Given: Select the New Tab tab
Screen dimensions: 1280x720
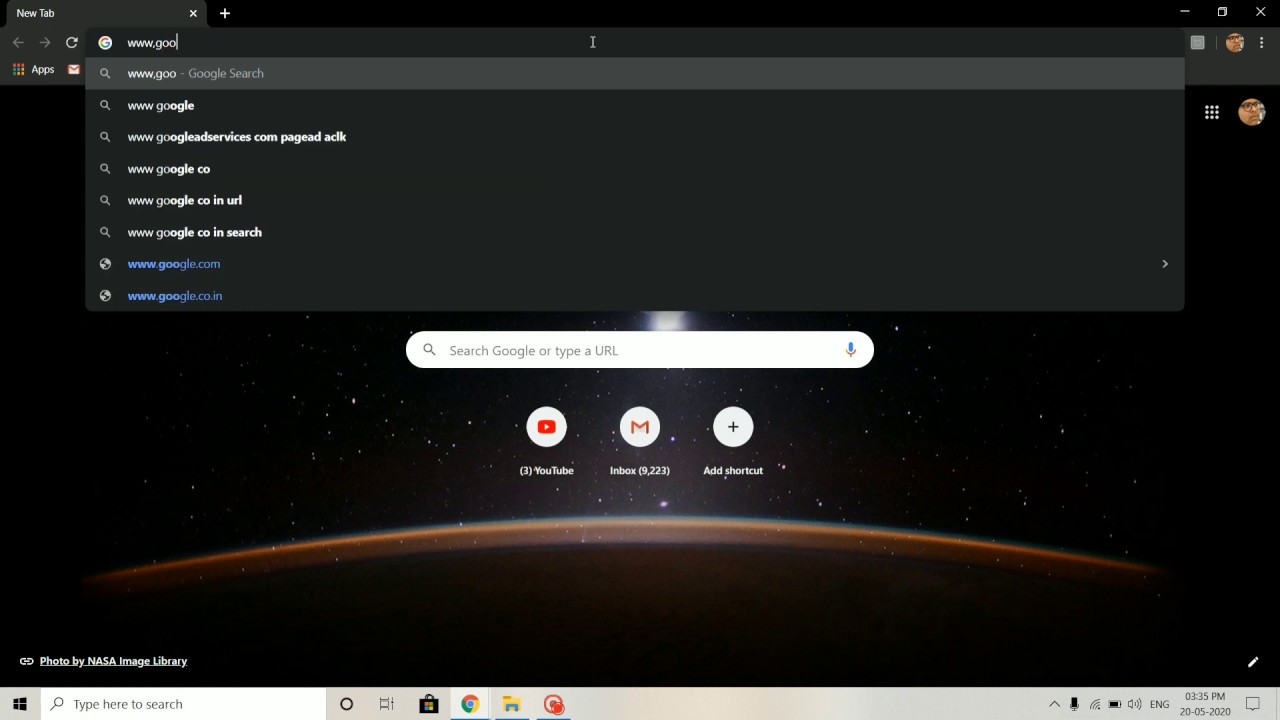Looking at the screenshot, I should tap(104, 13).
